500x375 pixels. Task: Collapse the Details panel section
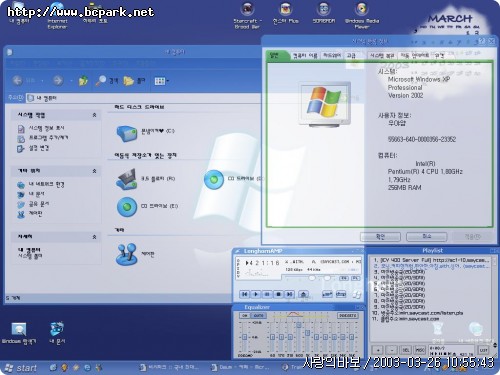(94, 237)
